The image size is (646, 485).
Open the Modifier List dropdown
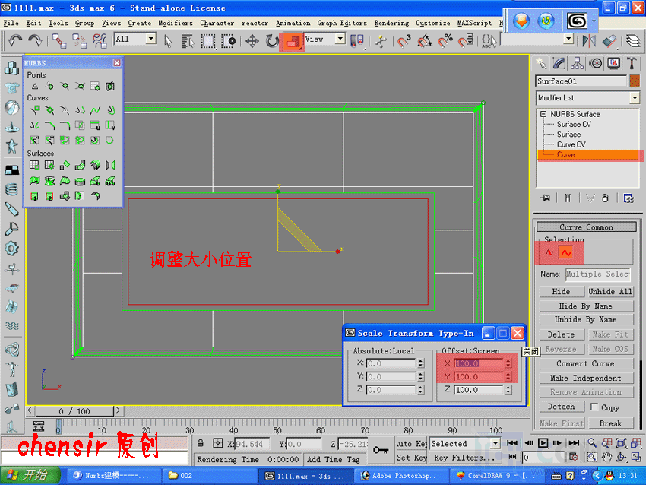pos(634,98)
